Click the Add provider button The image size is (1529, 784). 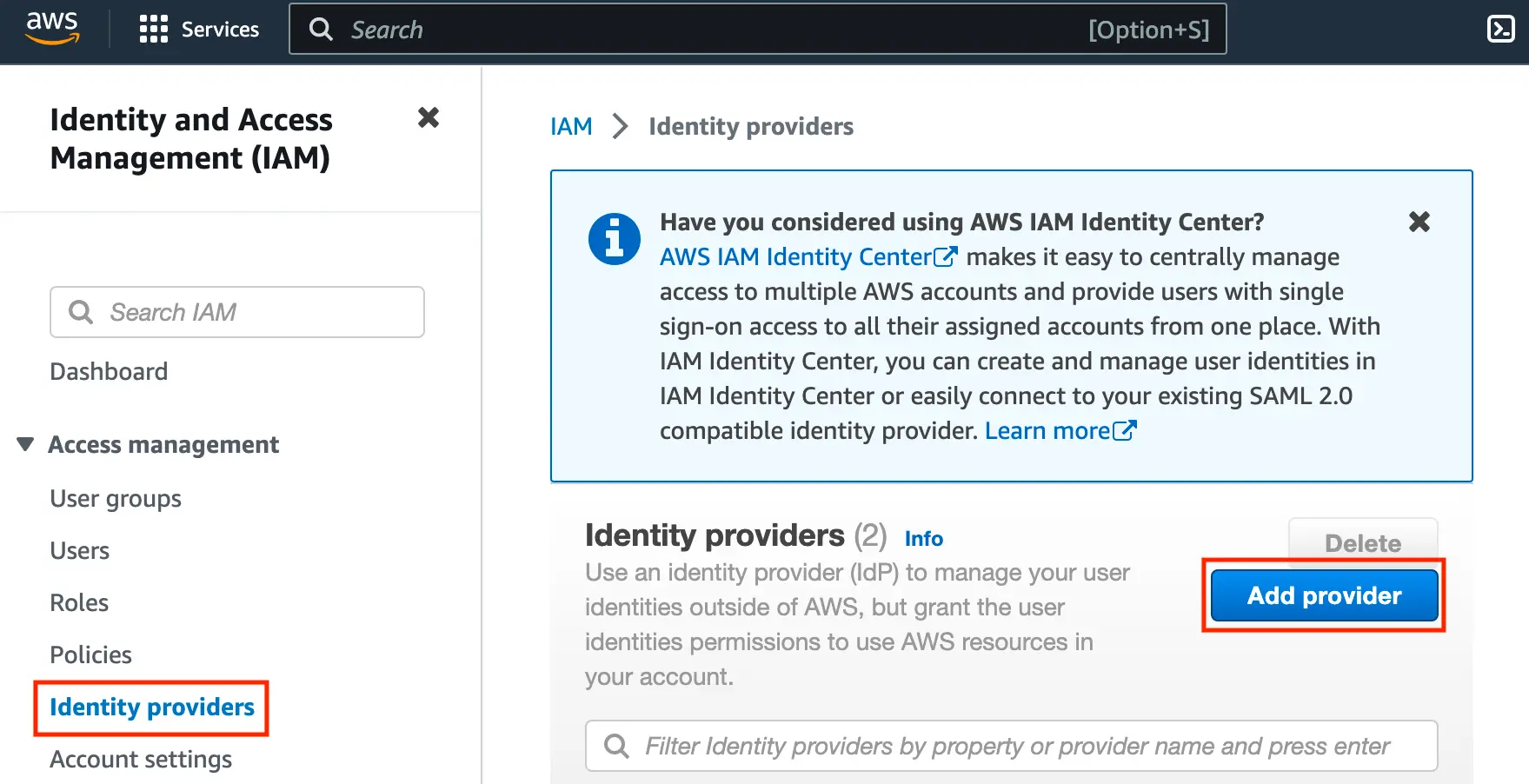1323,595
